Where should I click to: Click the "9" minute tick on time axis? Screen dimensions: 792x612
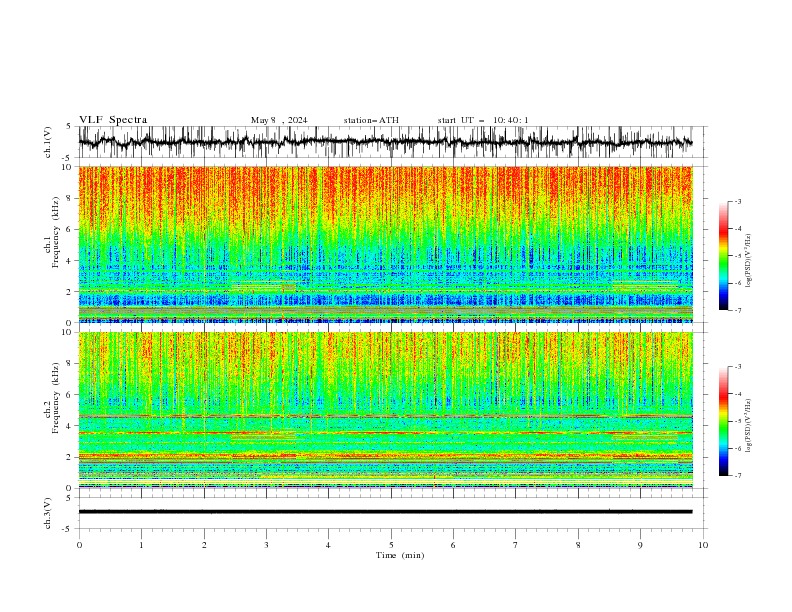pos(640,545)
